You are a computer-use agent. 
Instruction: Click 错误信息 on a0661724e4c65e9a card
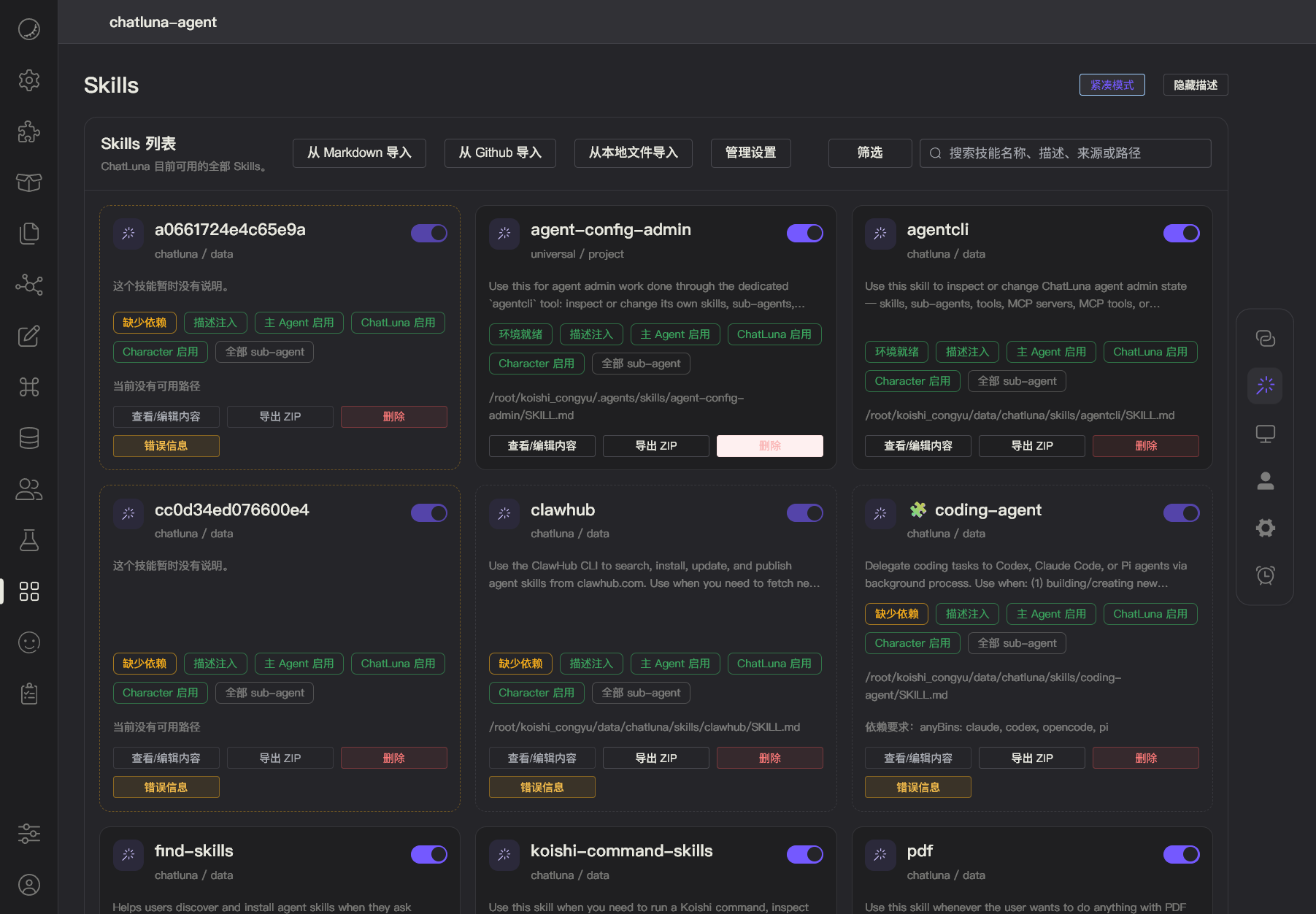click(x=166, y=445)
